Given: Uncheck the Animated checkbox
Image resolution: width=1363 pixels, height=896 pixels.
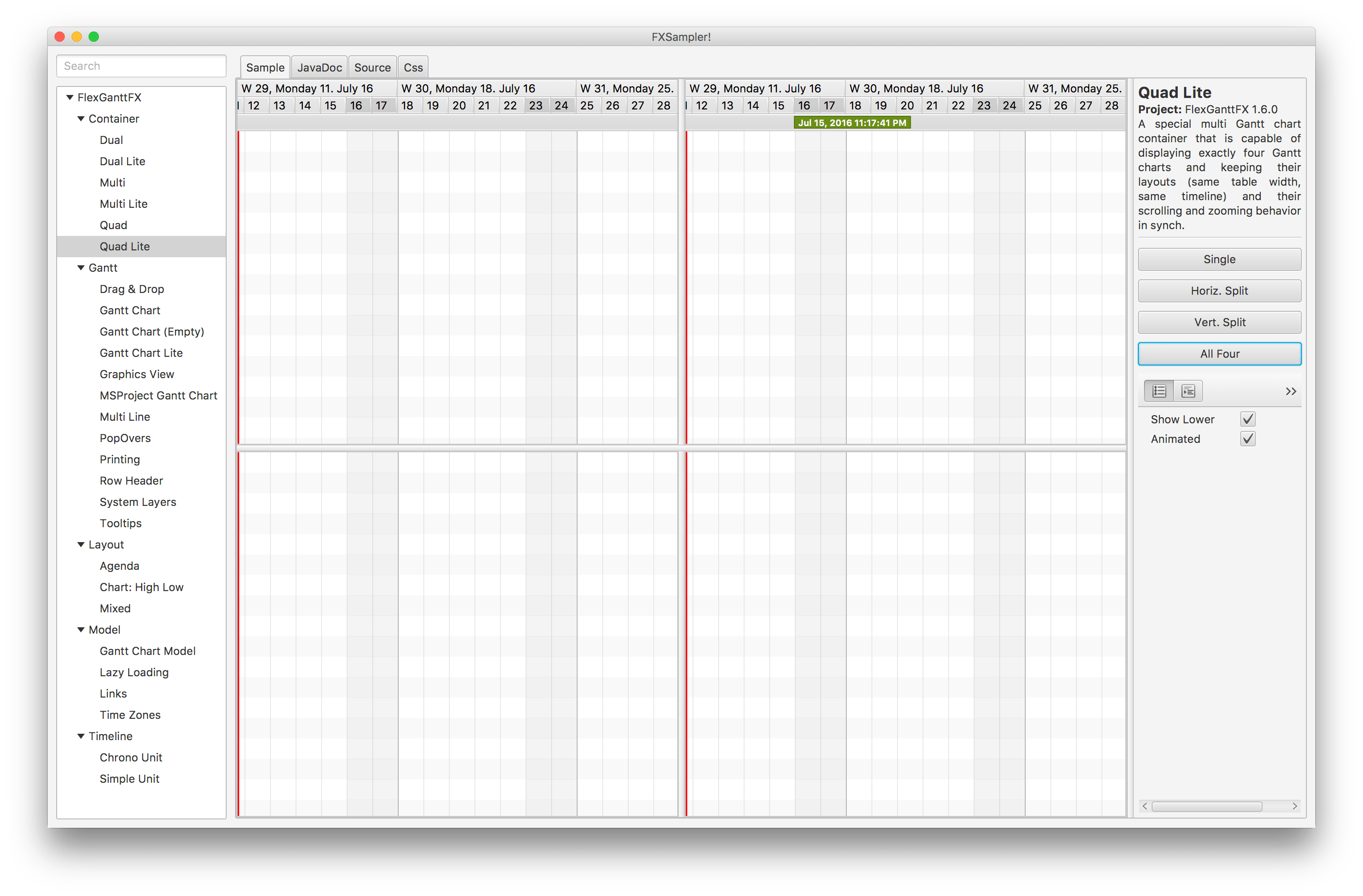Looking at the screenshot, I should 1247,439.
